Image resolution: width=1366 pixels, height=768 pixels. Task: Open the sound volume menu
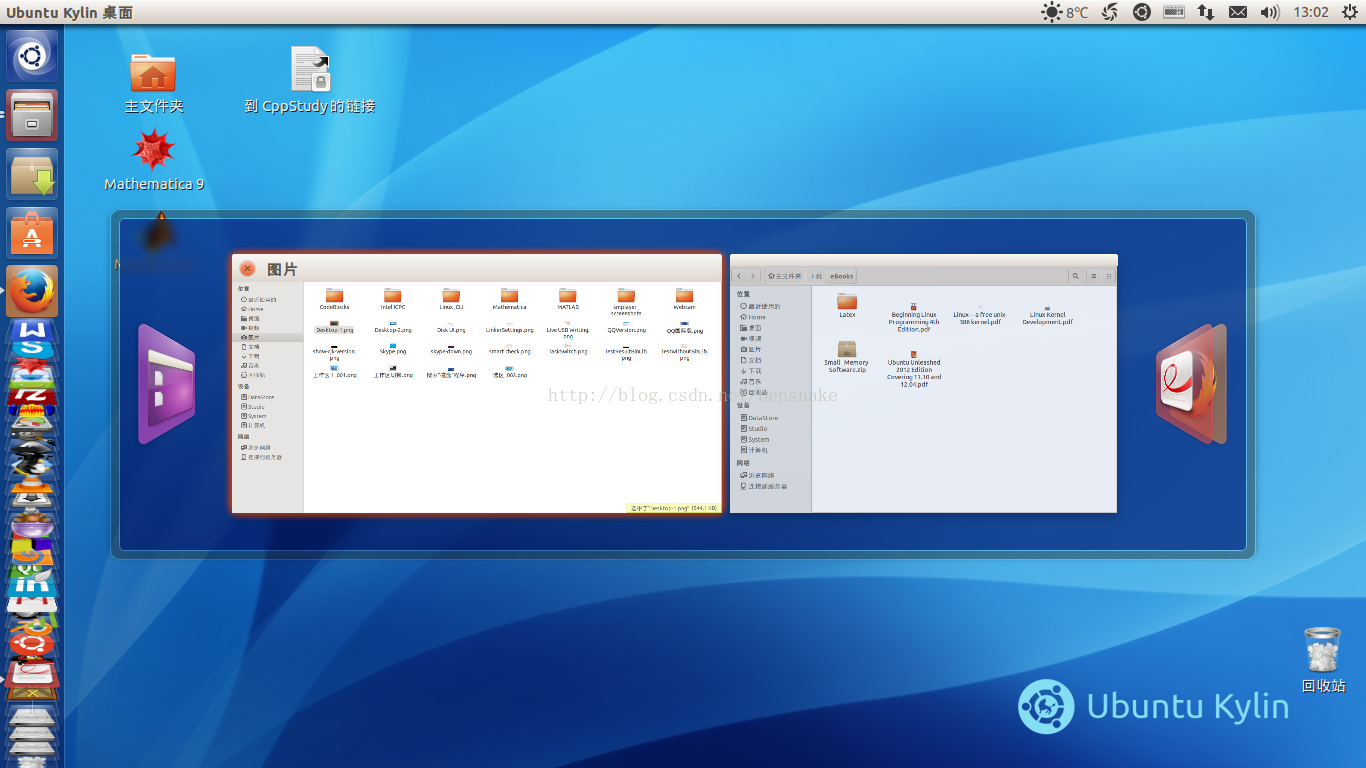click(1270, 12)
